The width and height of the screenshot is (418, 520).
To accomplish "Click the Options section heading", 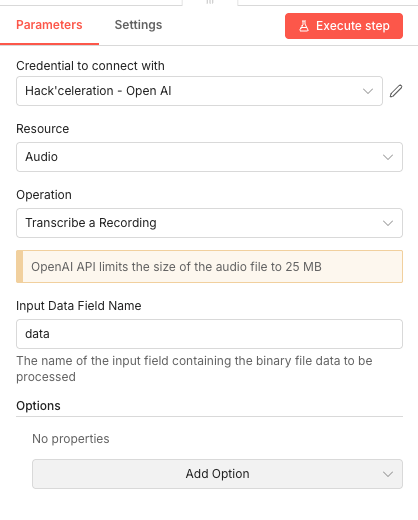I will coord(38,406).
